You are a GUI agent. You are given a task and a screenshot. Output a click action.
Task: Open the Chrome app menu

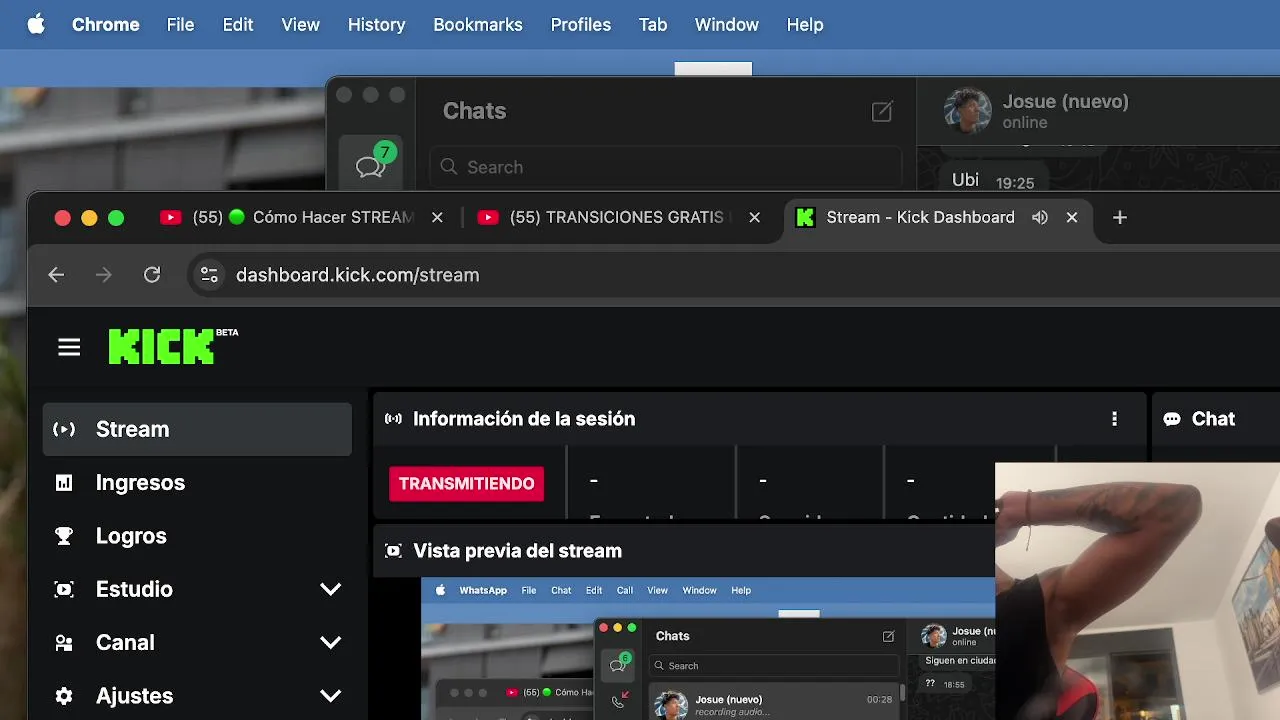point(105,25)
